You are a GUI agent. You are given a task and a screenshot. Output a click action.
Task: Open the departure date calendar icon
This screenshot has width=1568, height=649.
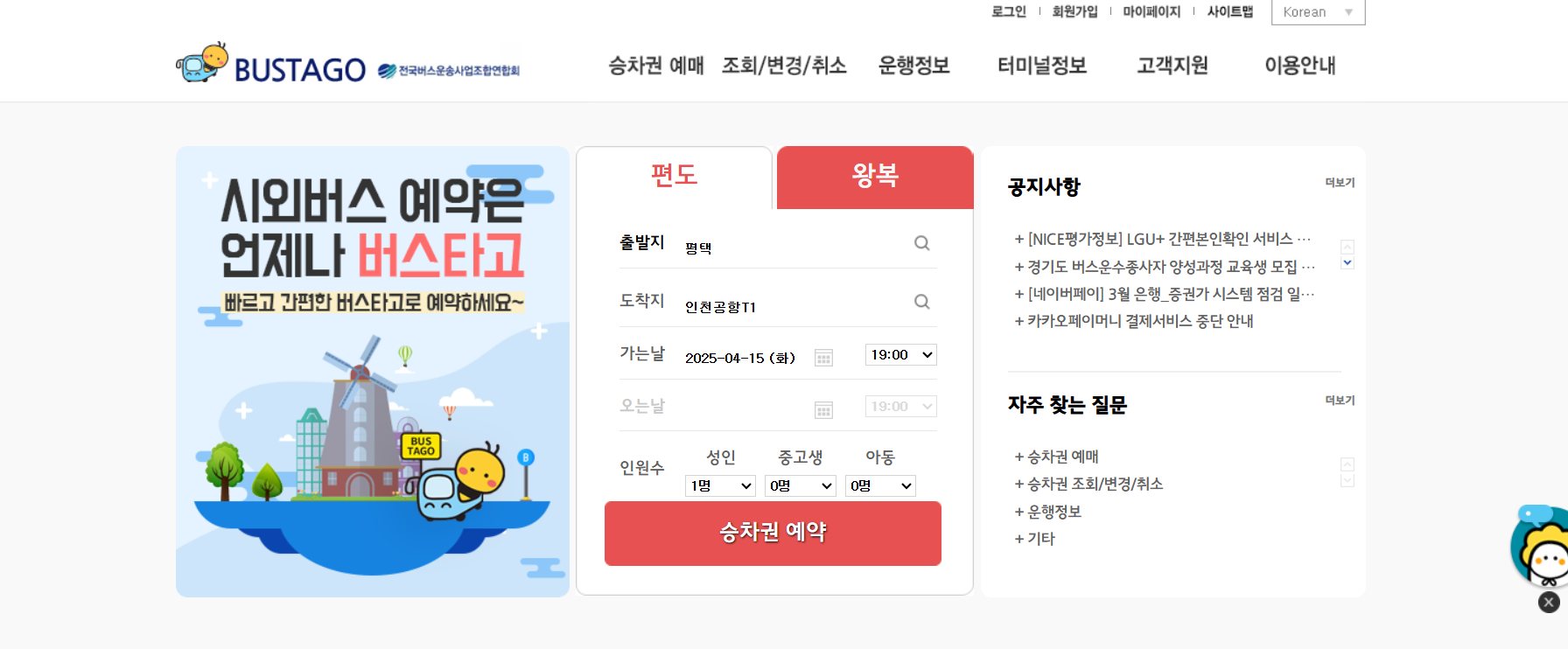(x=823, y=357)
